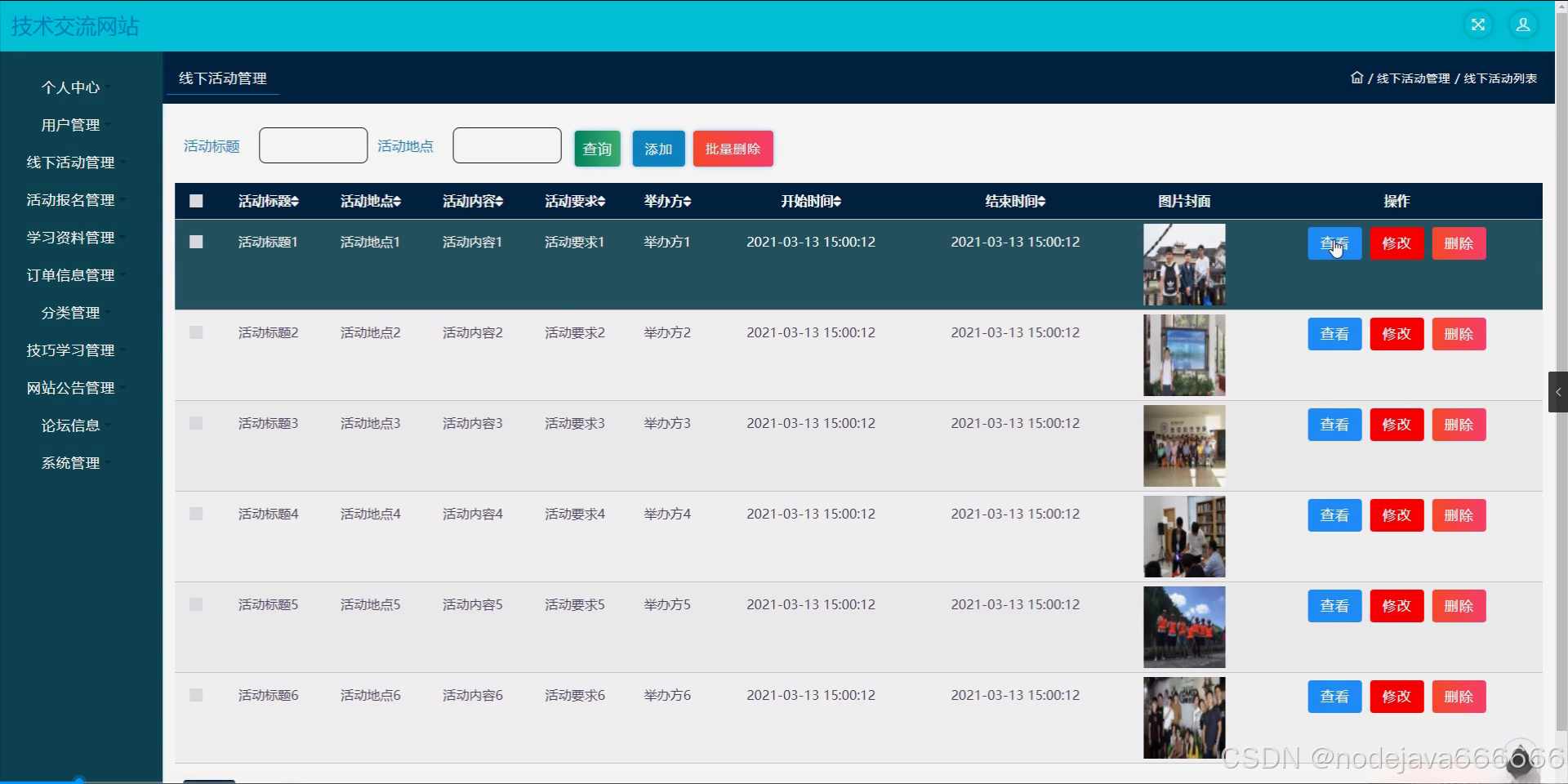Open 论坛信息 in sidebar
The image size is (1568, 784).
point(71,425)
